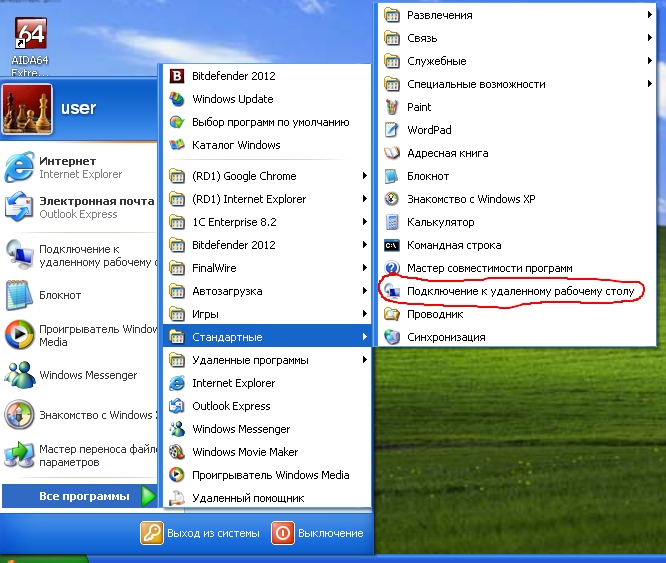Open the Bitdefender 2012 folder entry
Image resolution: width=666 pixels, height=563 pixels.
click(267, 245)
